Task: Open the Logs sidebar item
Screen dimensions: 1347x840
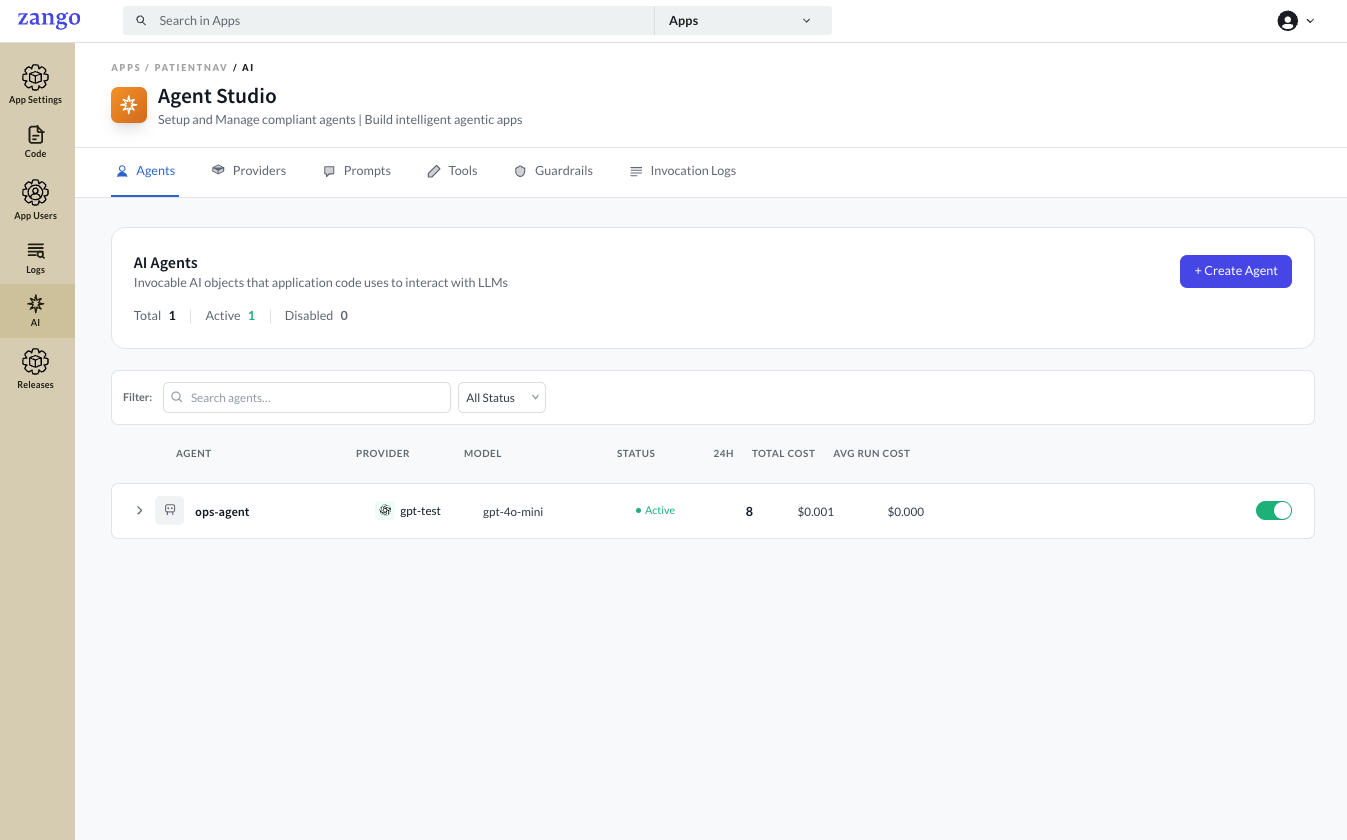Action: tap(36, 257)
